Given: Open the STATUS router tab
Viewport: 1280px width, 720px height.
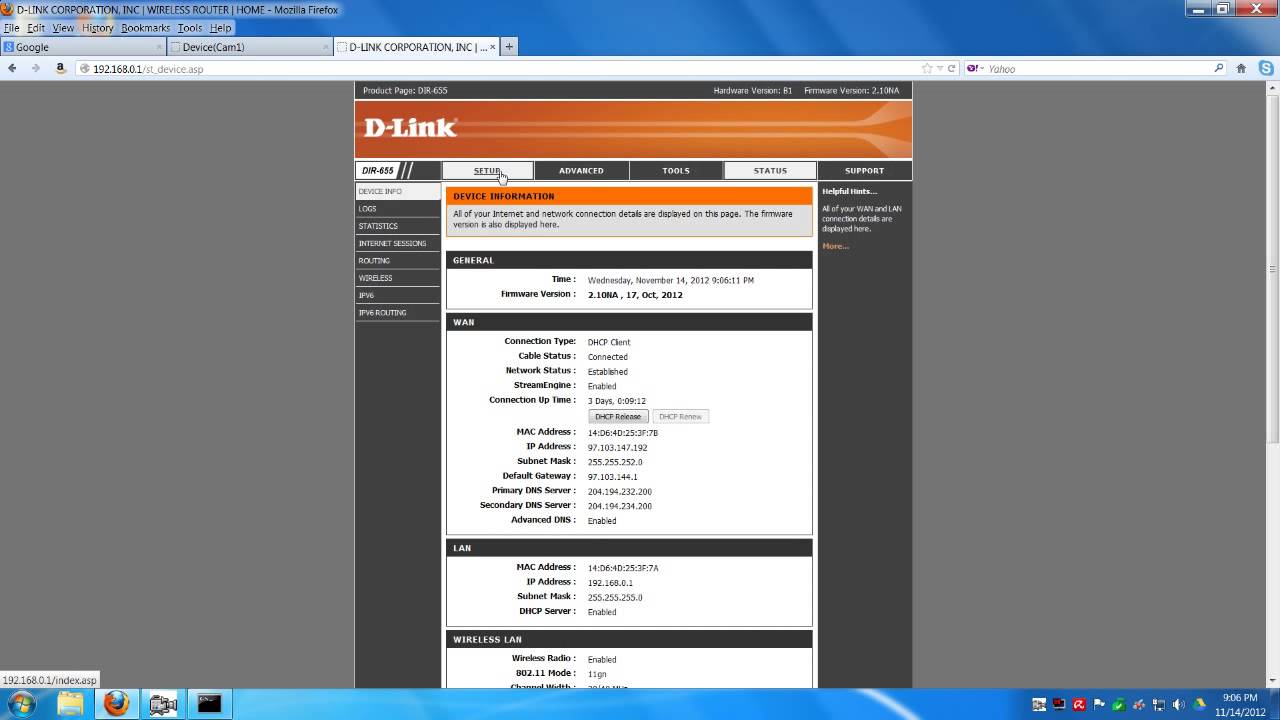Looking at the screenshot, I should pos(770,171).
